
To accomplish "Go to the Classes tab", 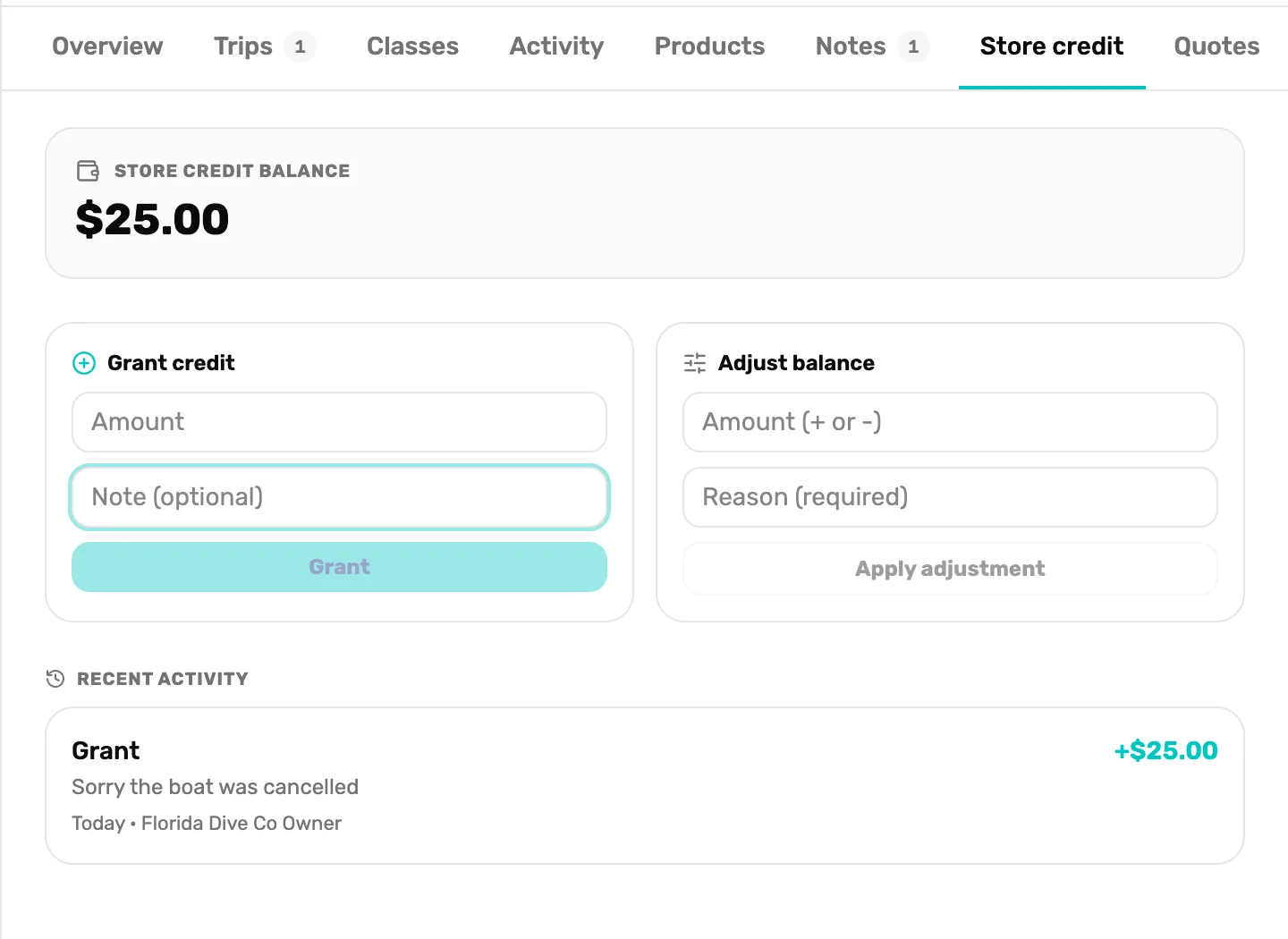I will (412, 47).
